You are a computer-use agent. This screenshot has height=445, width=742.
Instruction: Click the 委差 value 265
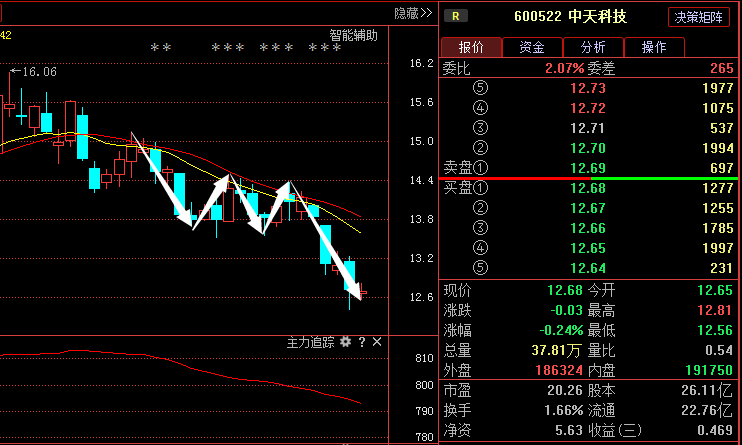click(722, 69)
